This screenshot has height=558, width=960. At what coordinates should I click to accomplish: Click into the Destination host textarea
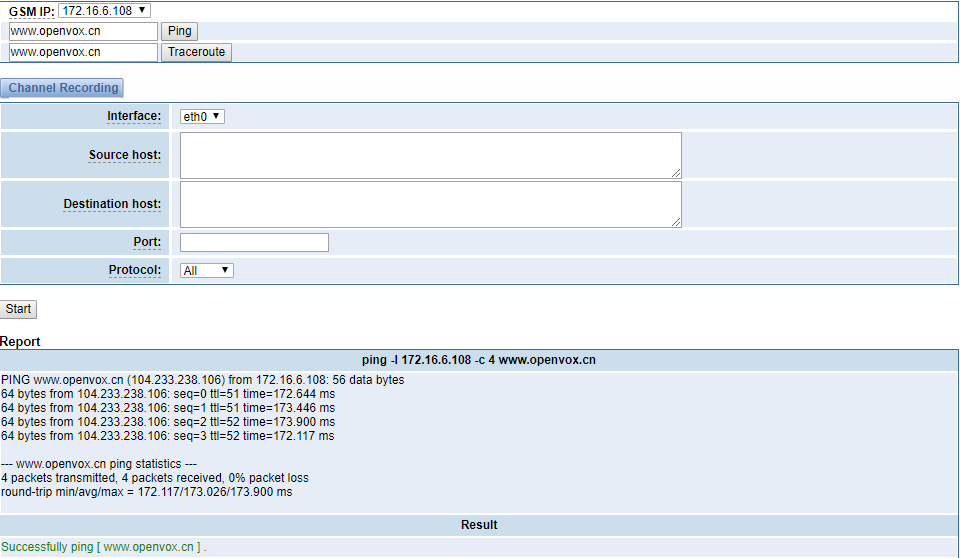[x=430, y=204]
